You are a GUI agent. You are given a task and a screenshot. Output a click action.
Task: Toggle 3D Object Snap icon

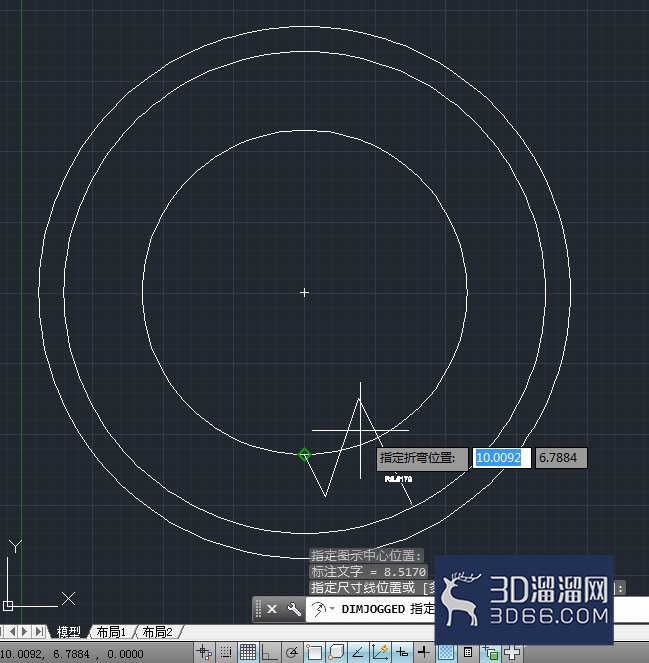click(x=336, y=652)
